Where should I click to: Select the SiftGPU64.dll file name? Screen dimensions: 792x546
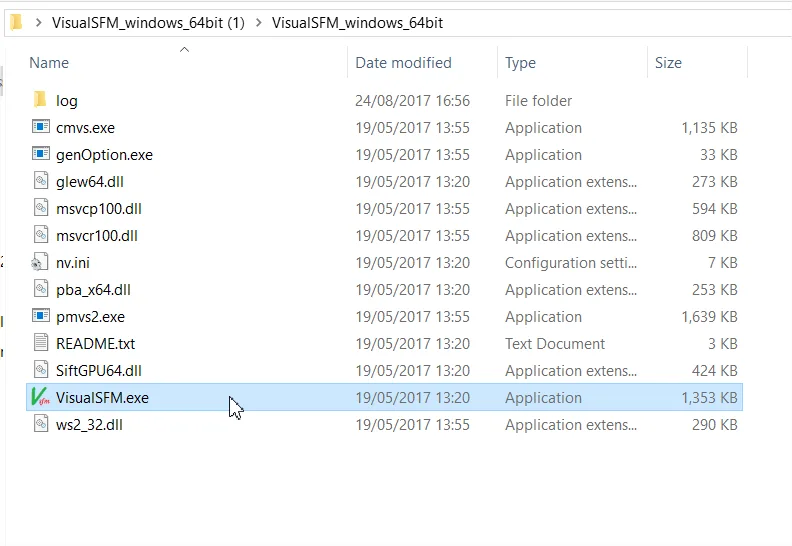tap(99, 371)
